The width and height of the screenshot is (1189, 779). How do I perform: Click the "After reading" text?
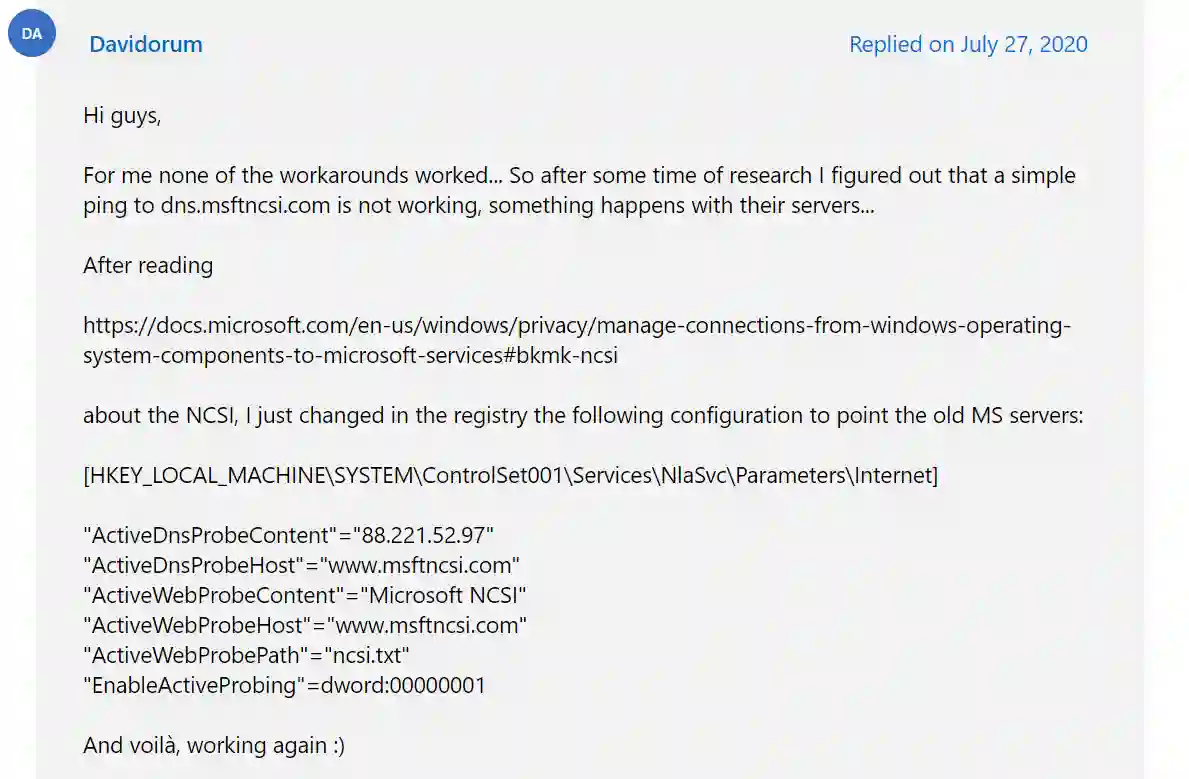pyautogui.click(x=148, y=265)
